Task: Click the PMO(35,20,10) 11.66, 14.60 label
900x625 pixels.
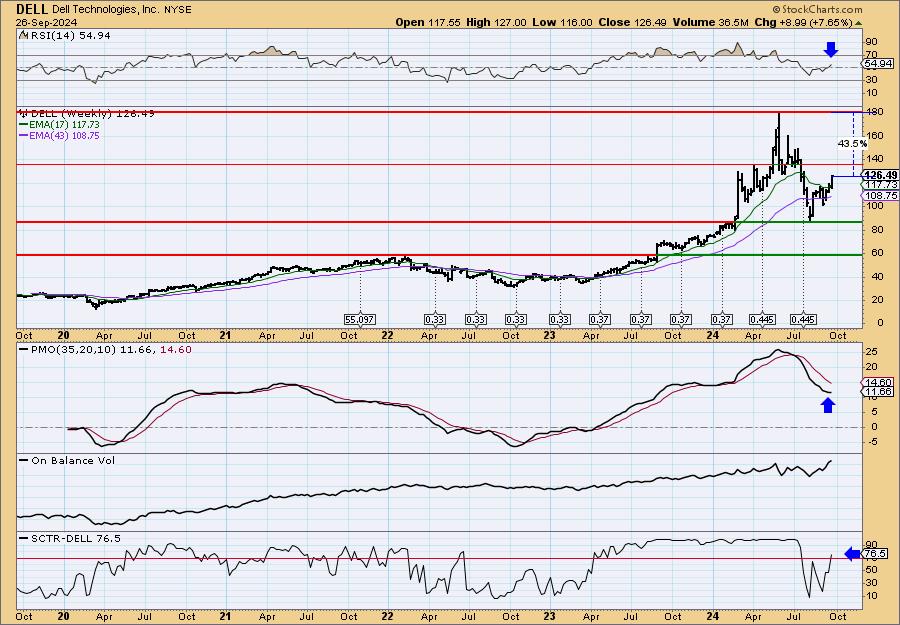Action: click(x=110, y=350)
